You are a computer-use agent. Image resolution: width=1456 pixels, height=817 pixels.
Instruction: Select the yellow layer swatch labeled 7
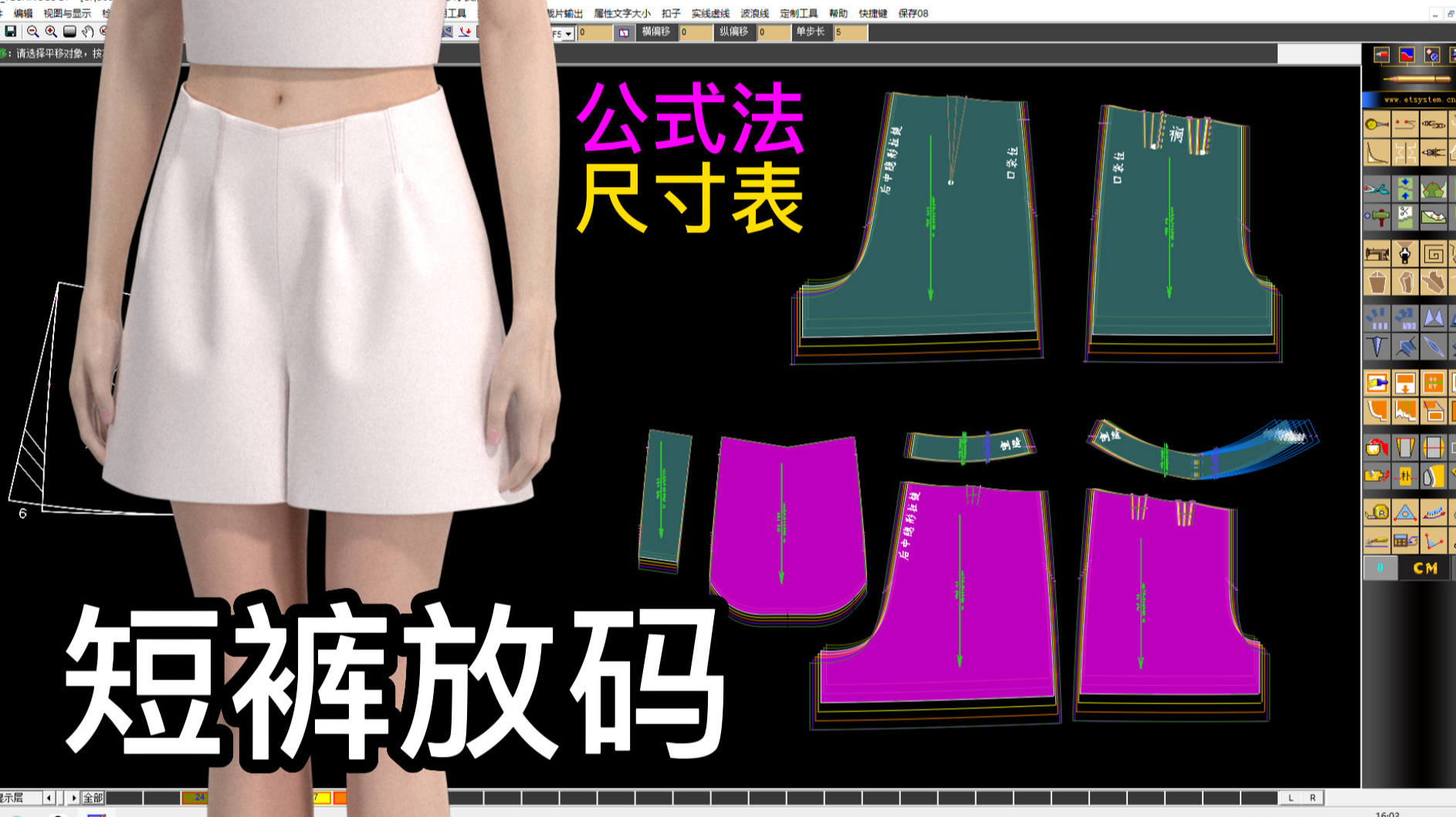(321, 798)
